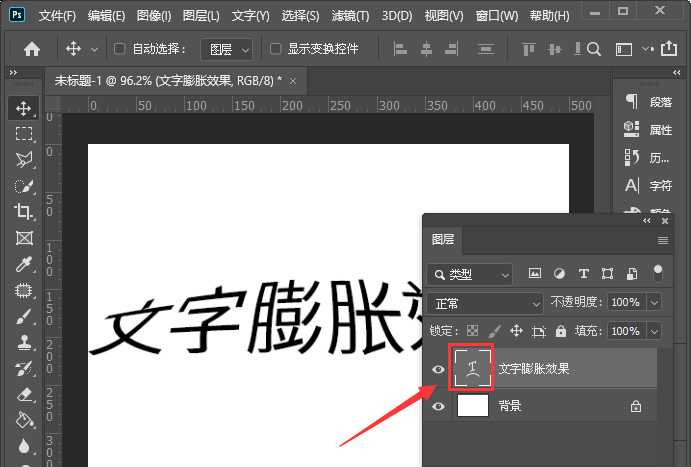This screenshot has width=691, height=467.
Task: Hide the 文字膨胀效果 layer via eye icon
Action: tap(437, 369)
